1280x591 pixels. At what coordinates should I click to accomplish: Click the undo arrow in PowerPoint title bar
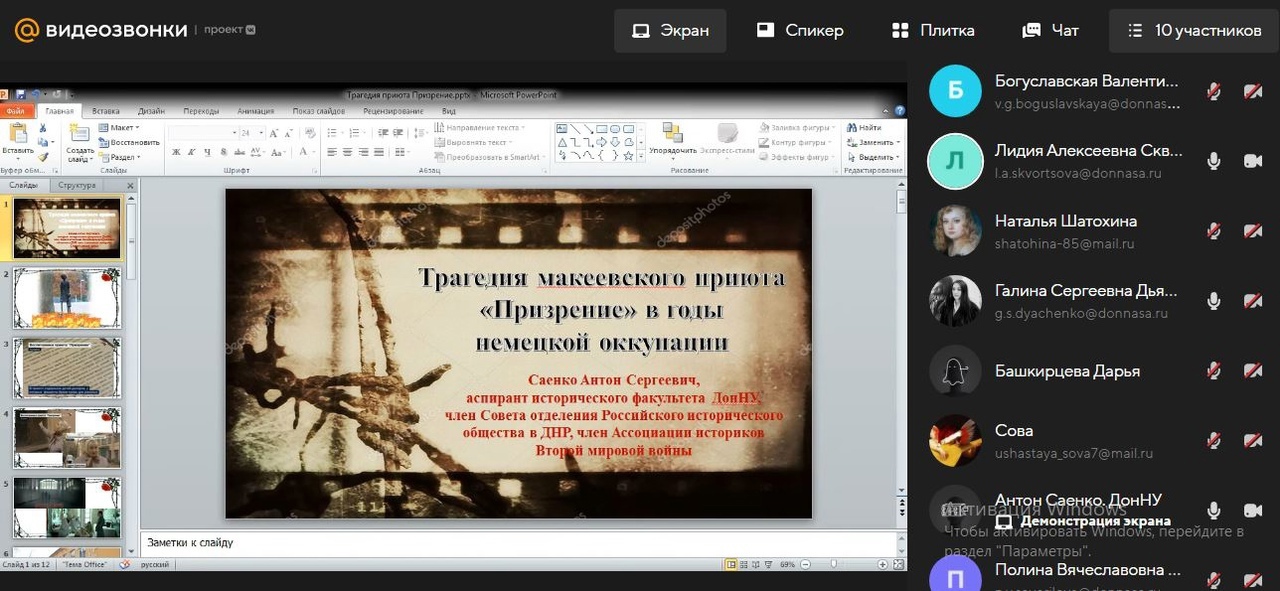coord(34,94)
